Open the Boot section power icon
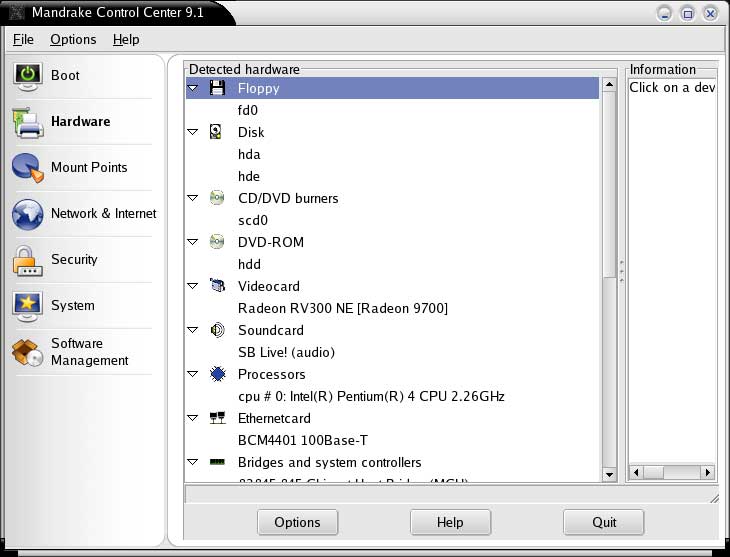Screen dimensions: 730x557 [28, 76]
